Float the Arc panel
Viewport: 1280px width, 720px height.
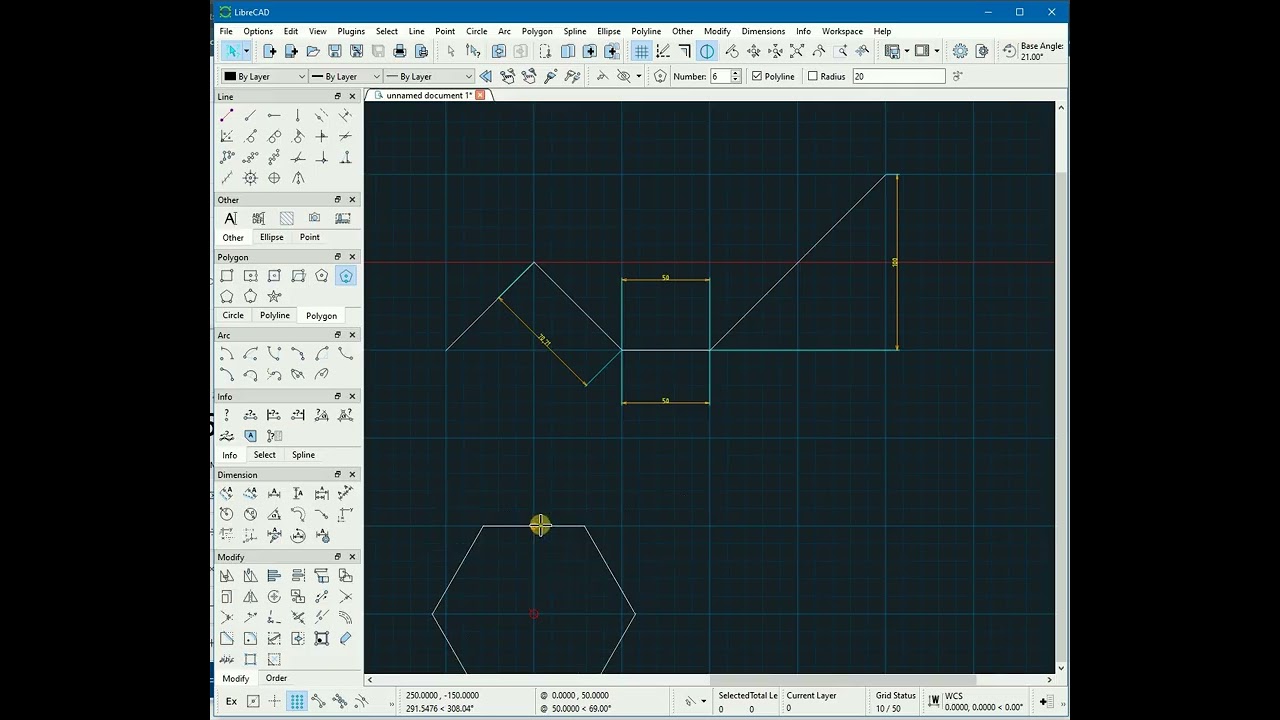[x=338, y=335]
